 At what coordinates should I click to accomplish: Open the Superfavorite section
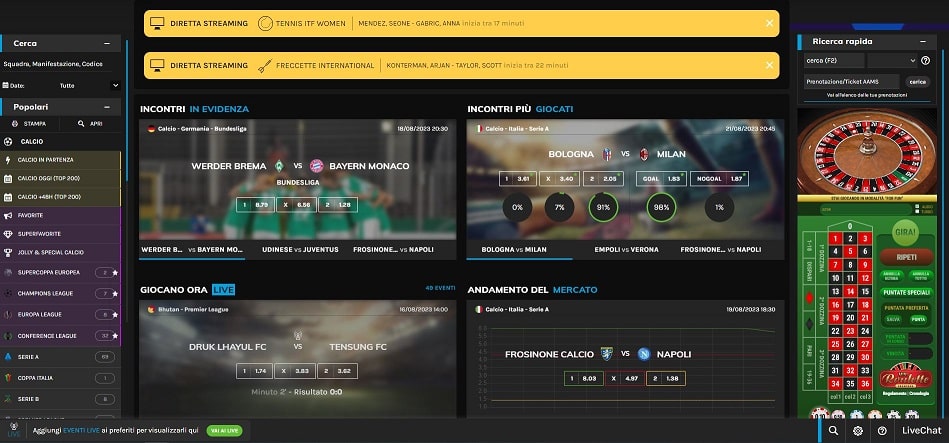pyautogui.click(x=61, y=234)
